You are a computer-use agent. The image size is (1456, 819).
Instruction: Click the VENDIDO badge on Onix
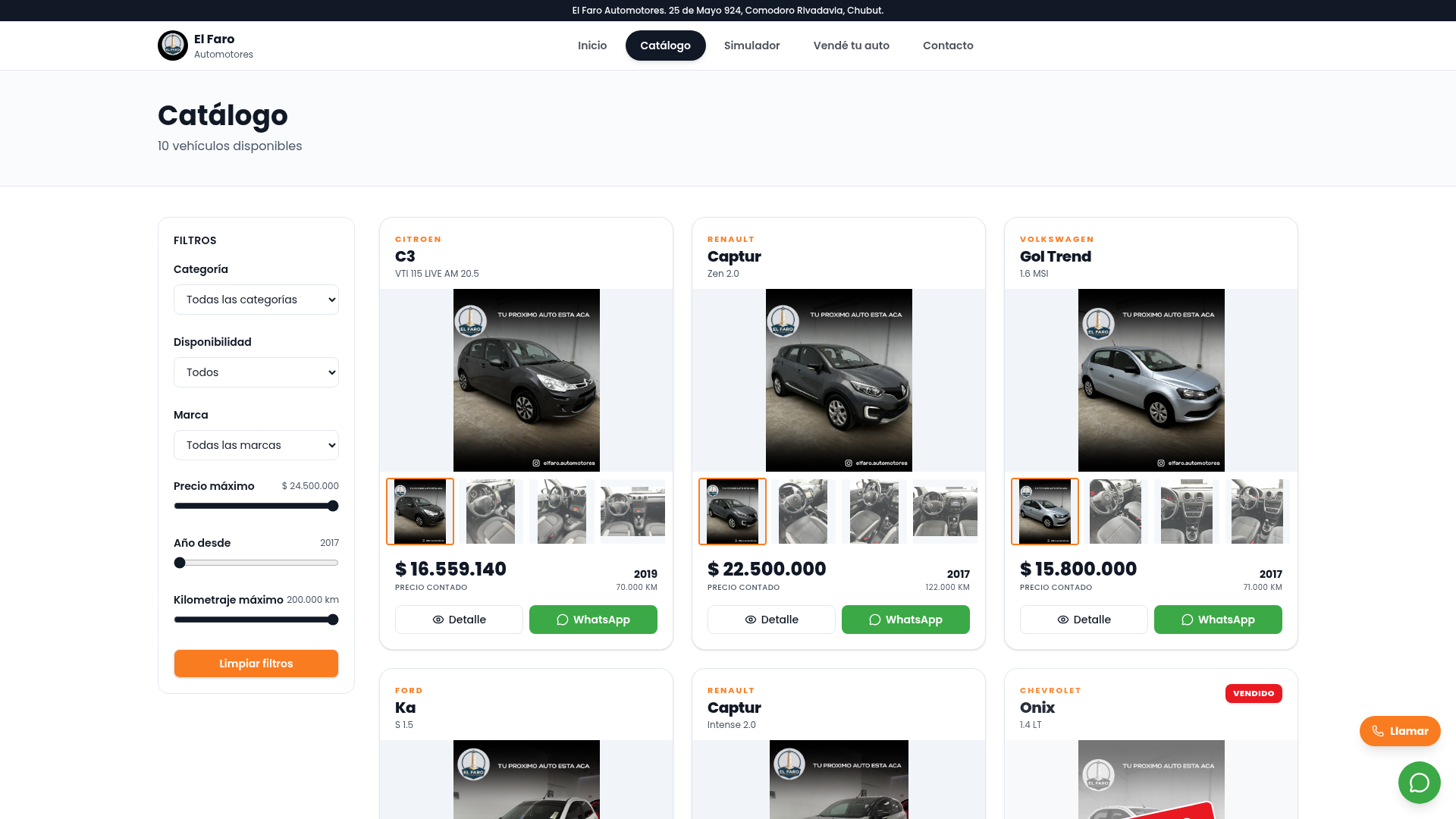tap(1254, 693)
